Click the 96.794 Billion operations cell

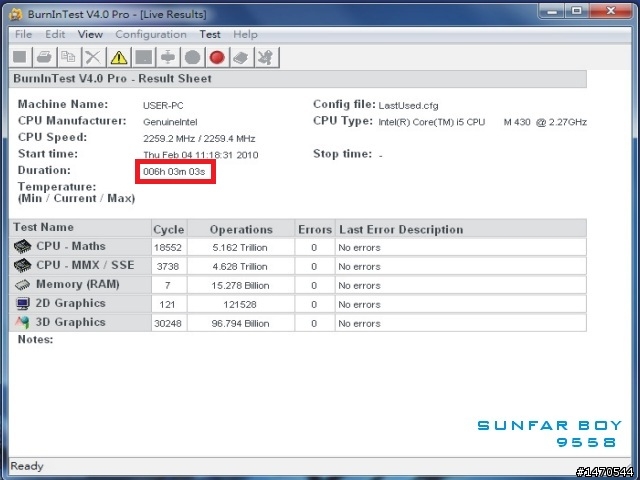click(240, 324)
